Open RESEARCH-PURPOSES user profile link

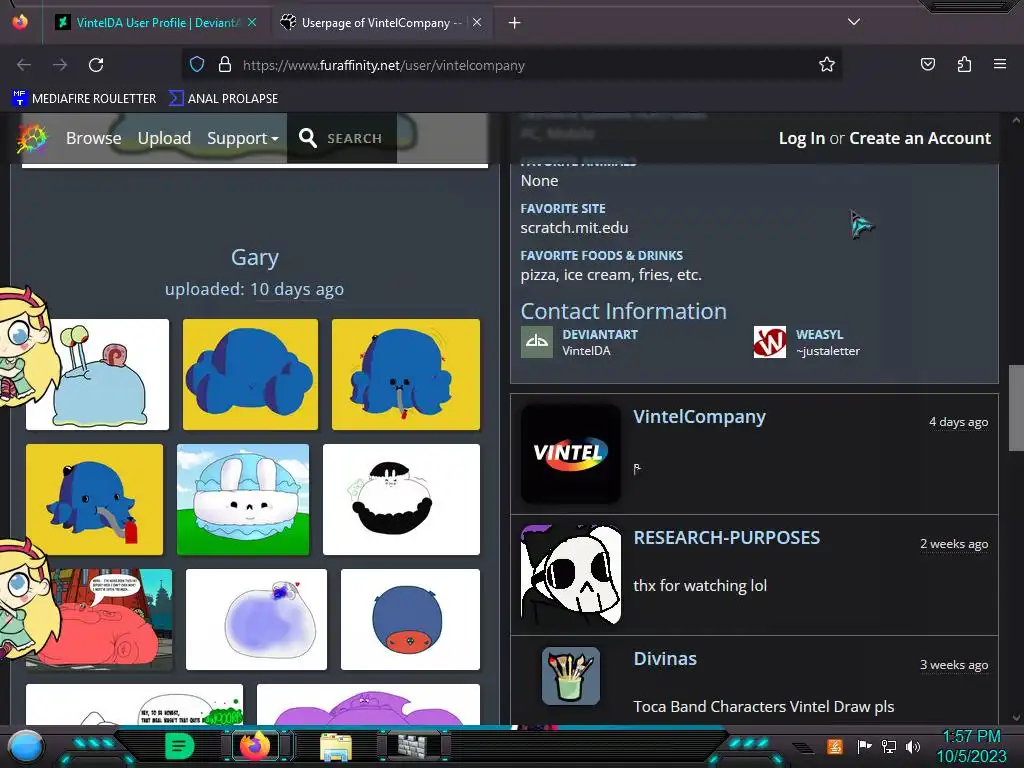[726, 537]
